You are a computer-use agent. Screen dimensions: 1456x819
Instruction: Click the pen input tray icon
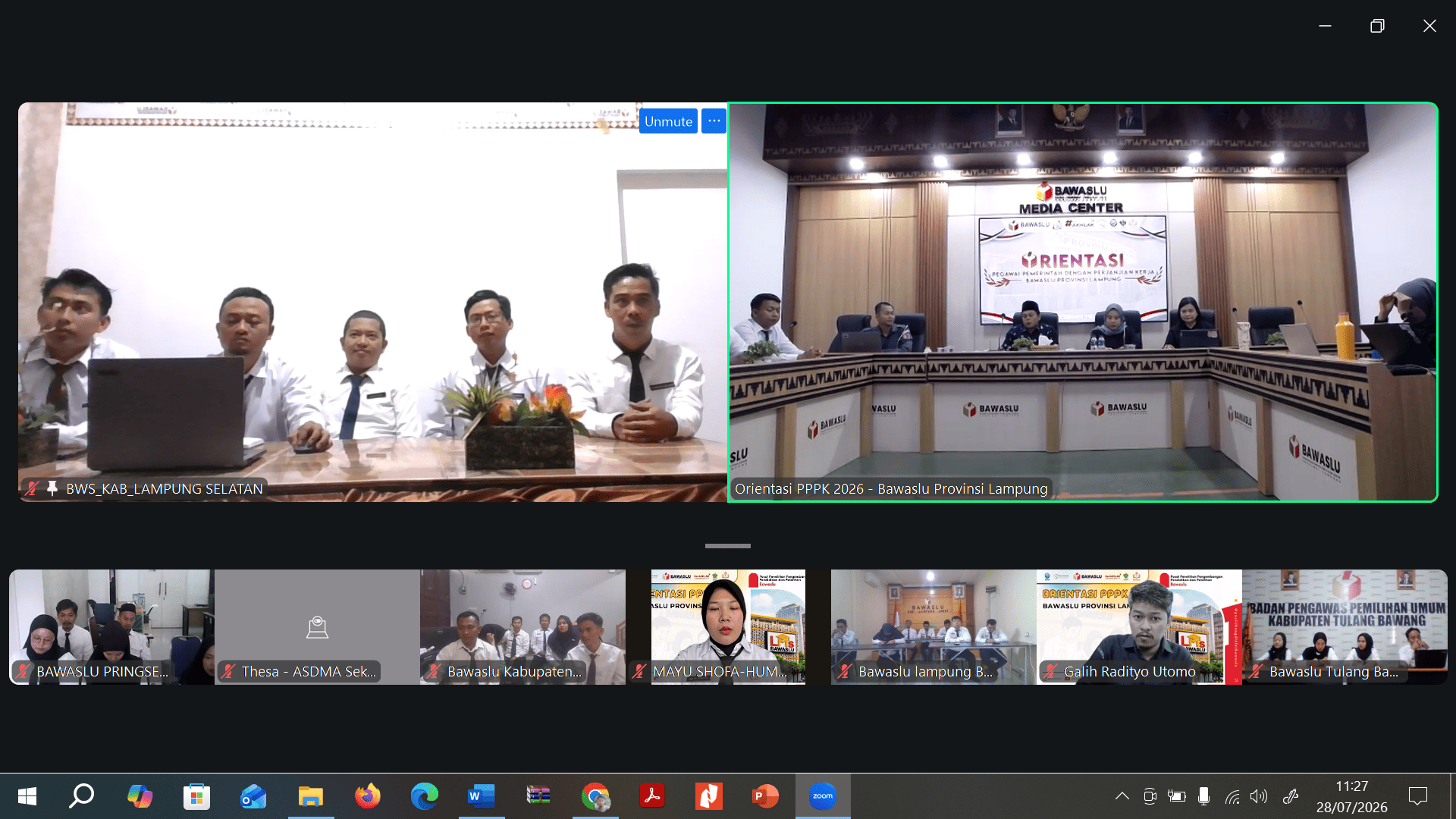pos(1291,796)
